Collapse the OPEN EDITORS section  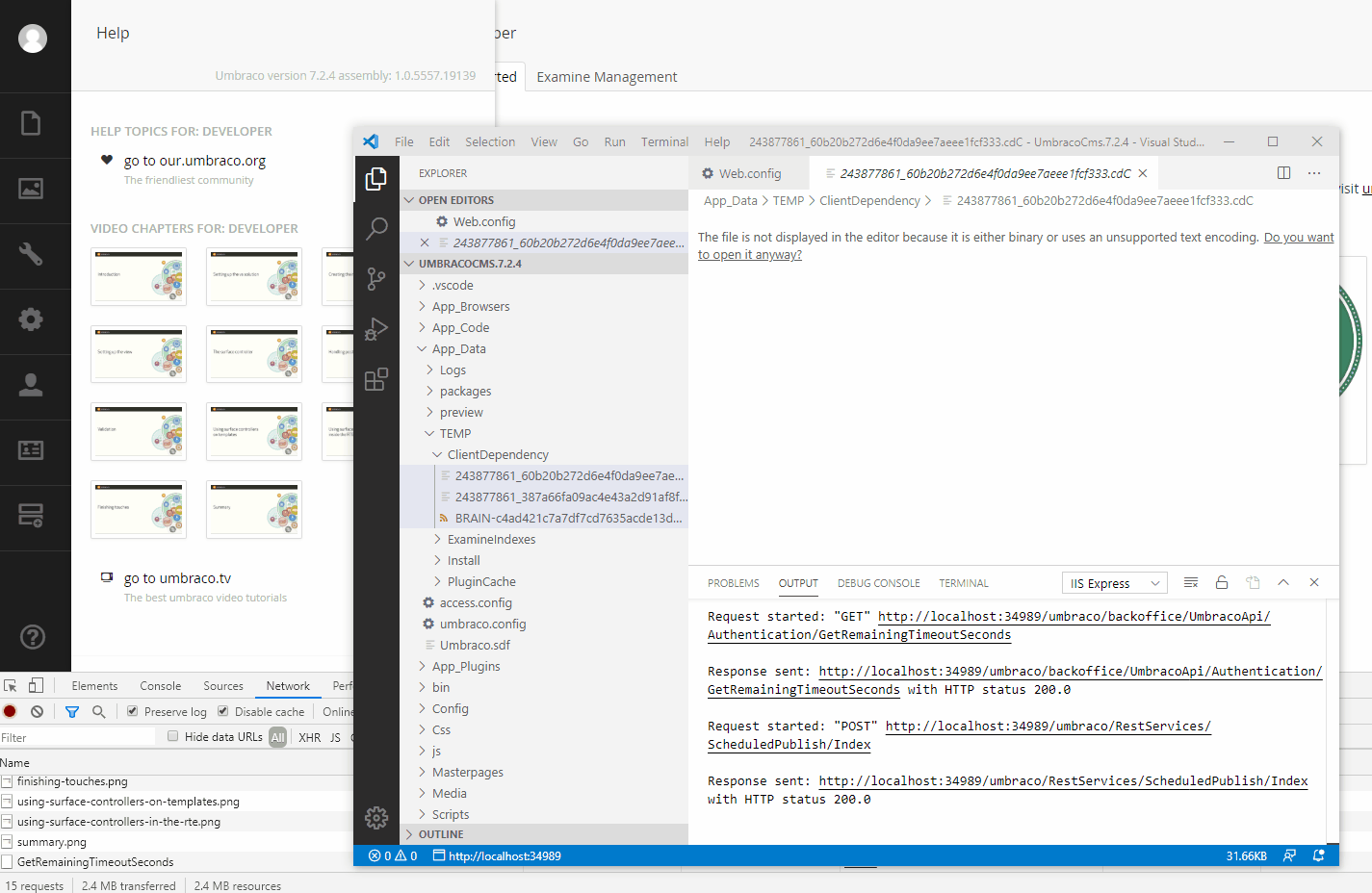click(544, 200)
